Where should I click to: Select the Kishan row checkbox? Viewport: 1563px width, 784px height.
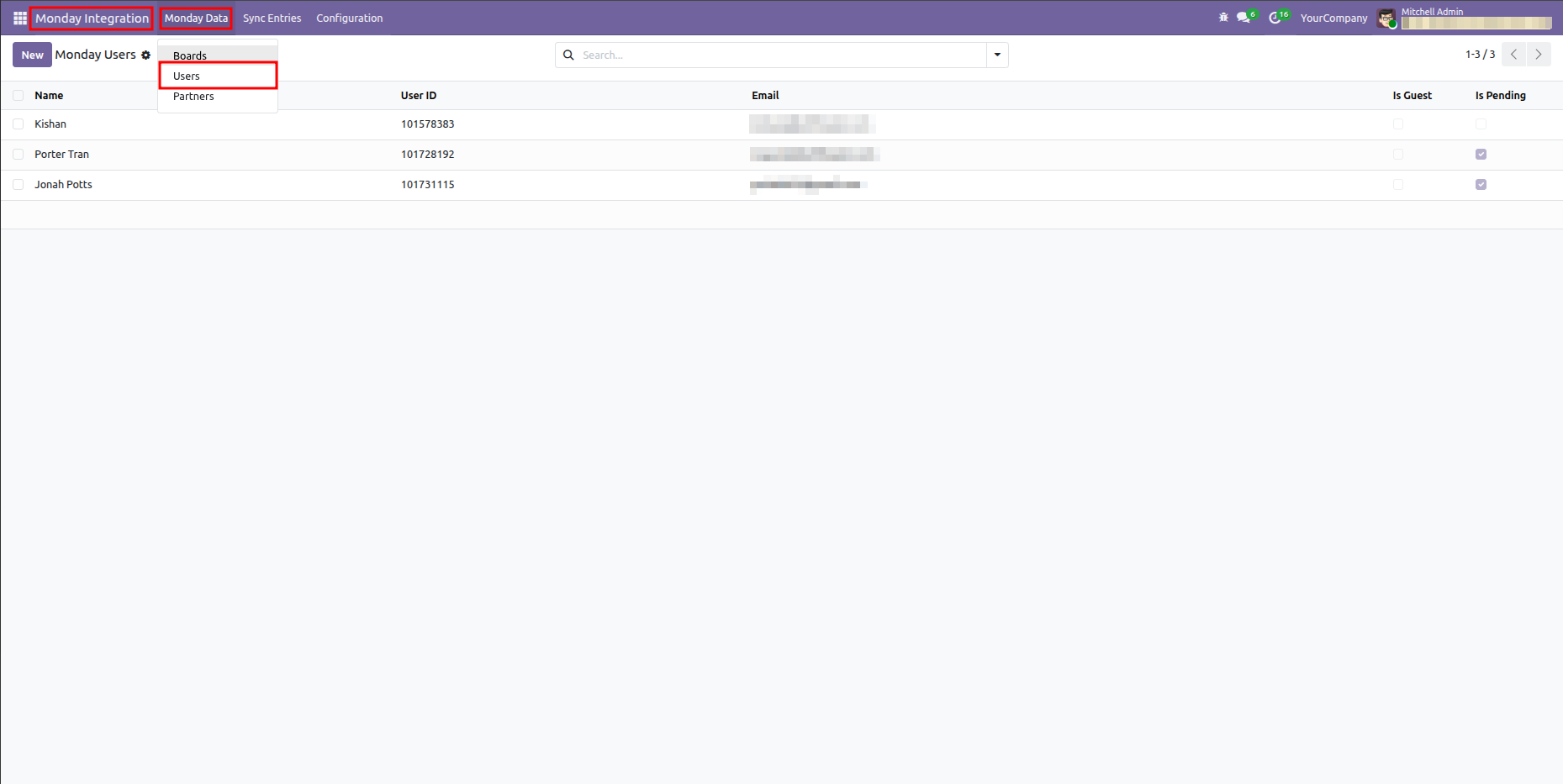[18, 124]
